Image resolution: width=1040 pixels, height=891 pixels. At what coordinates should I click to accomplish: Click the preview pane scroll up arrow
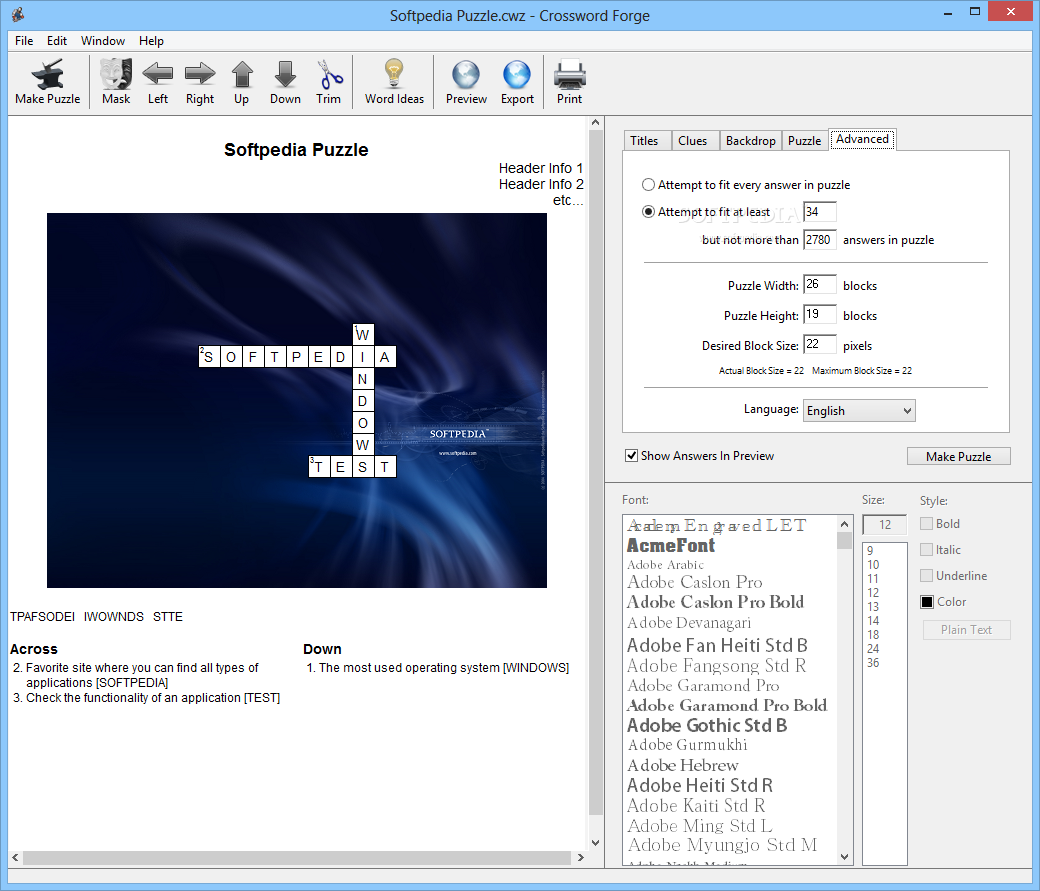[x=595, y=123]
